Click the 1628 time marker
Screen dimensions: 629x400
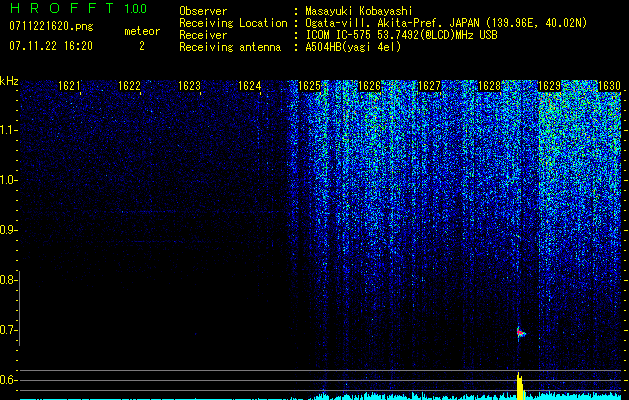(x=489, y=86)
